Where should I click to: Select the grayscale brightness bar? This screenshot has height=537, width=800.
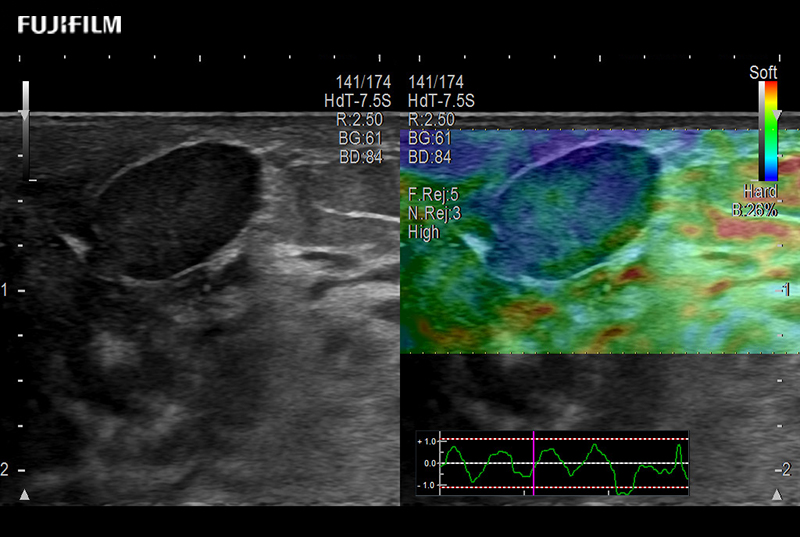(26, 131)
